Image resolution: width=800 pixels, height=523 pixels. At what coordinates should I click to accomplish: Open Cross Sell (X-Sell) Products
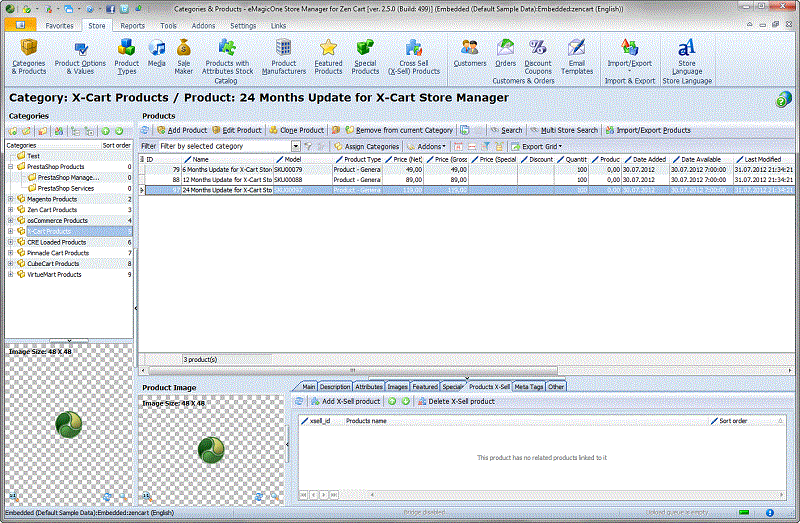click(x=414, y=57)
